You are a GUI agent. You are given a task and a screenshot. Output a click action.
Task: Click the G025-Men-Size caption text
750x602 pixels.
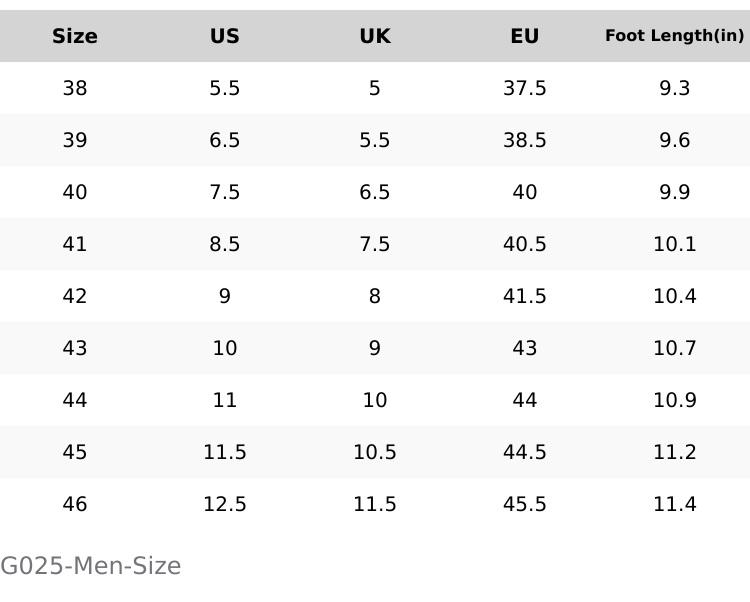tap(91, 566)
